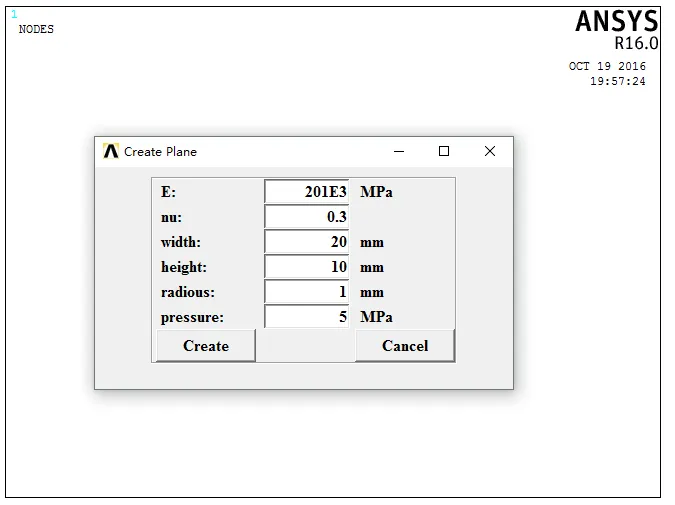The width and height of the screenshot is (675, 505).
Task: Click the 19:57:24 timestamp
Action: click(618, 81)
